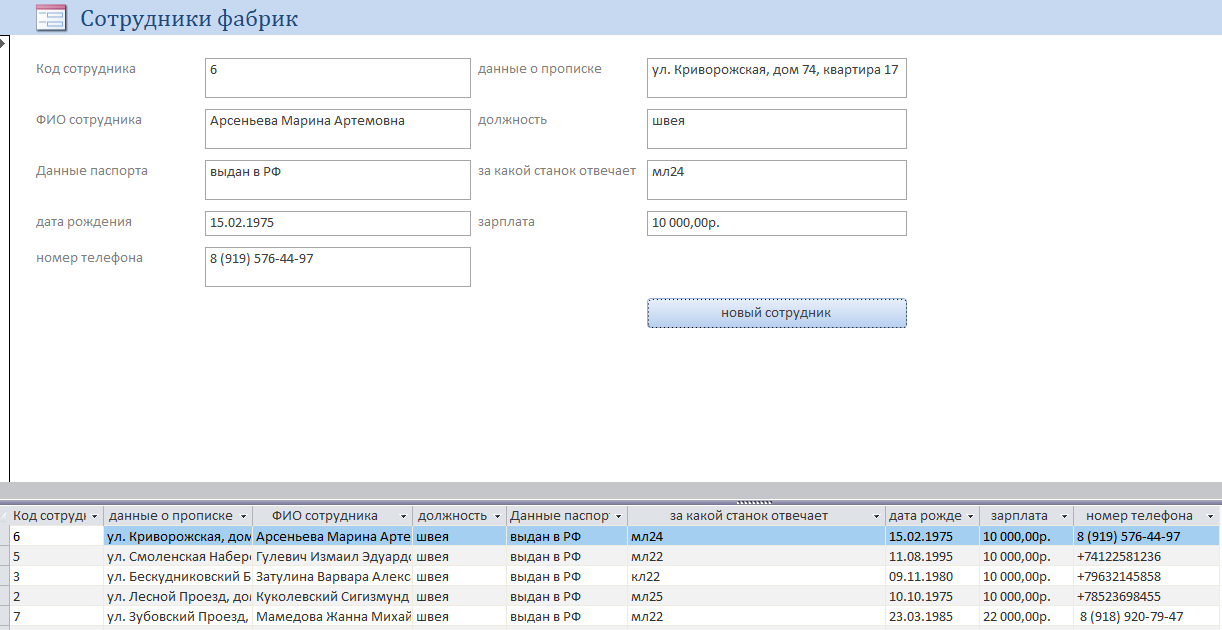This screenshot has height=630, width=1222.
Task: Click the birth date cell 11.08.1995
Action: [933, 556]
